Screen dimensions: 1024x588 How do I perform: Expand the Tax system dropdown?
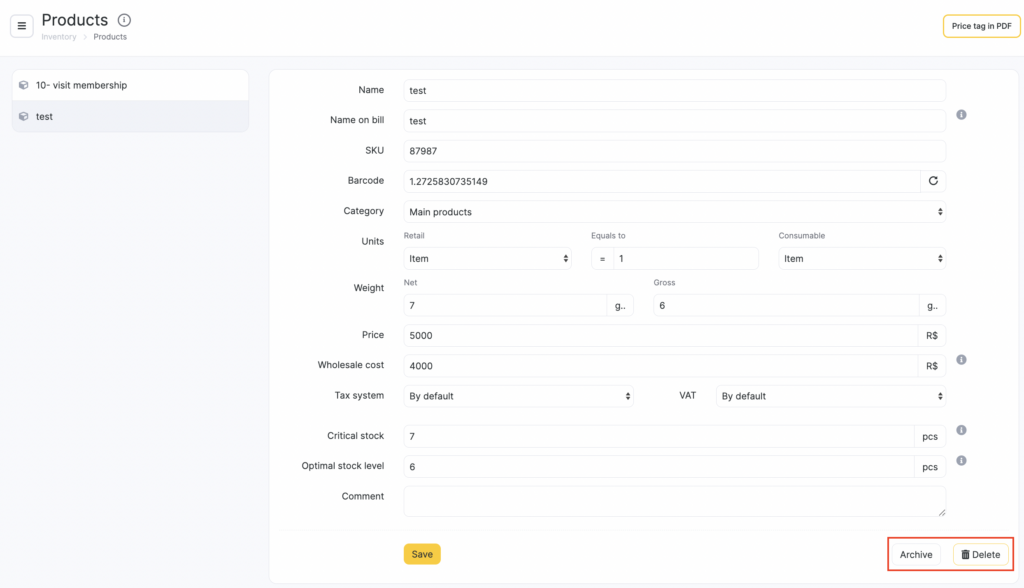(x=518, y=396)
